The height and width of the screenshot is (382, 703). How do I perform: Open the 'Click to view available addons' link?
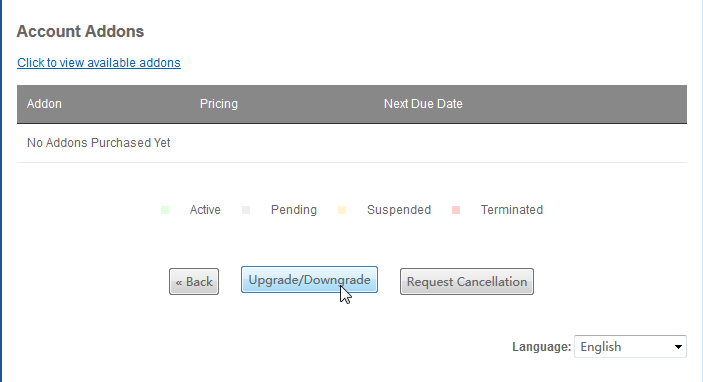(x=99, y=63)
